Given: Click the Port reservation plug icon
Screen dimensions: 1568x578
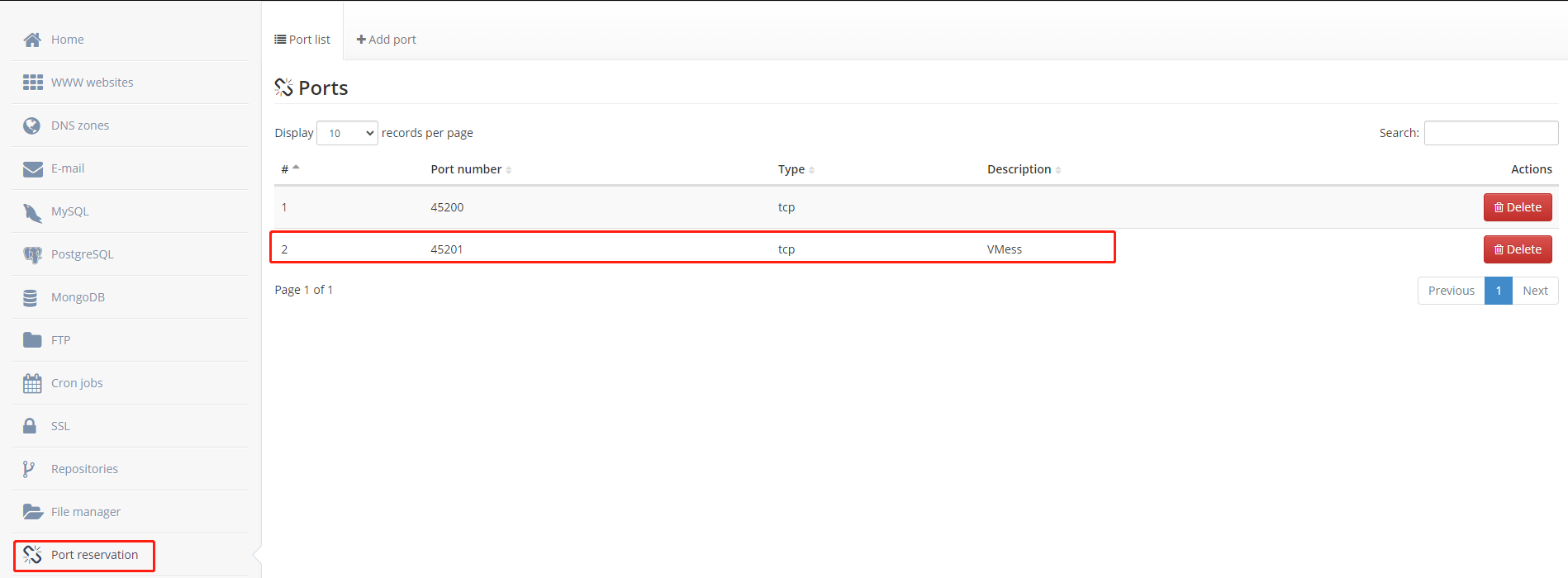Looking at the screenshot, I should tap(32, 555).
